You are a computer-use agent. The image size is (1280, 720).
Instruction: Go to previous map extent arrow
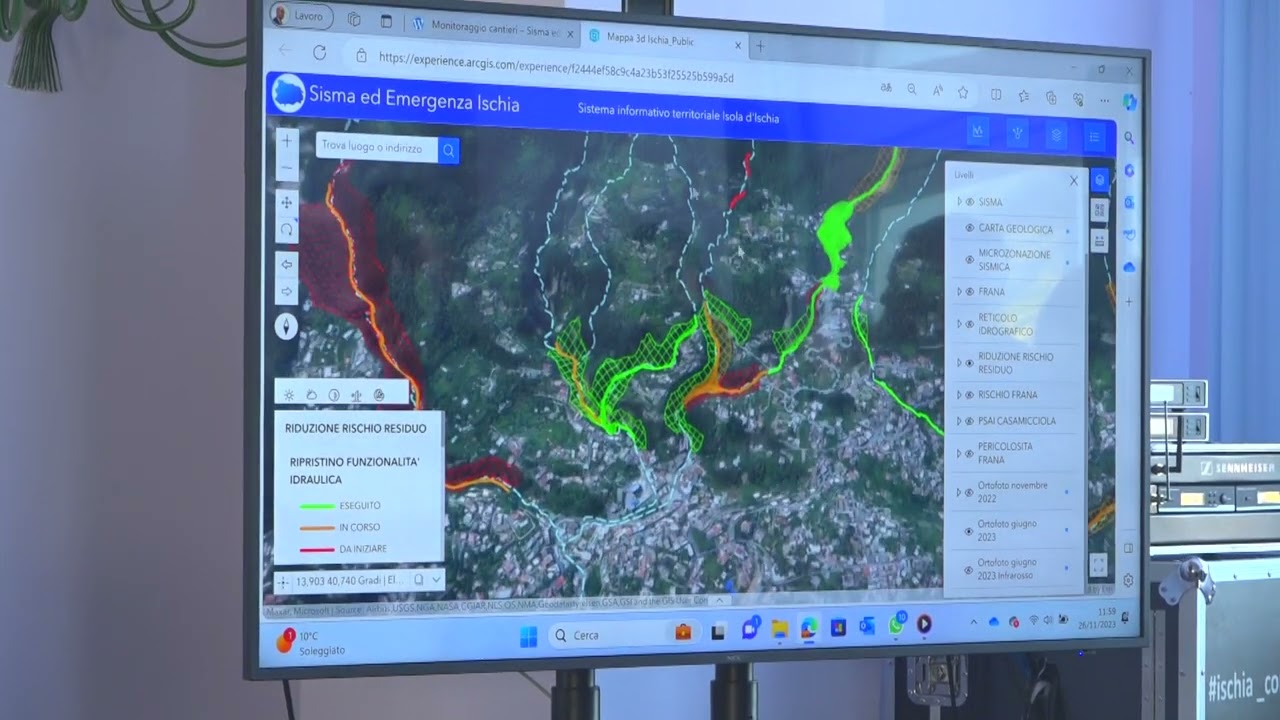[x=287, y=265]
